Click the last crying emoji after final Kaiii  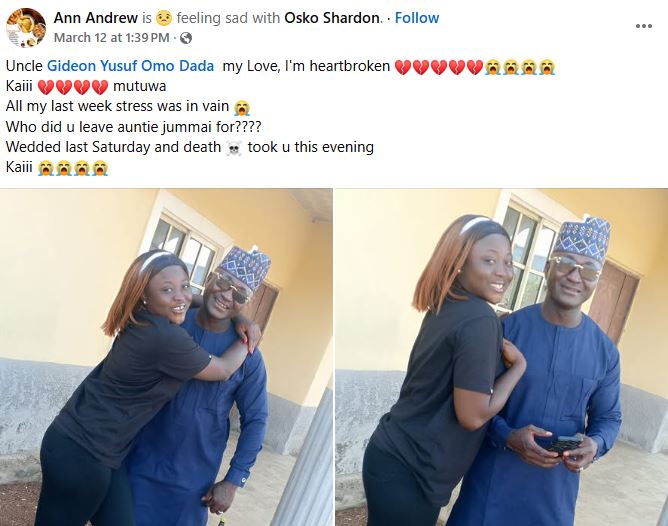pyautogui.click(x=100, y=168)
